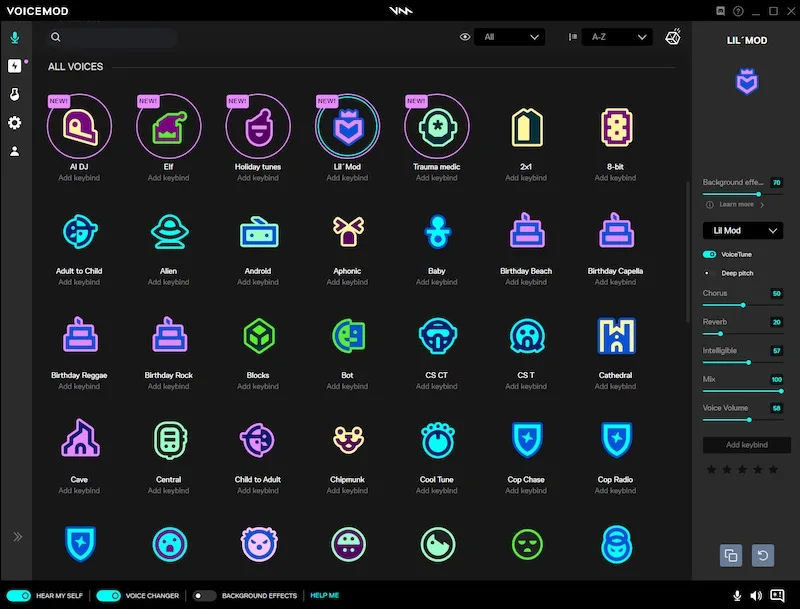The width and height of the screenshot is (800, 609).
Task: Click the random voice dice icon
Action: click(x=673, y=37)
